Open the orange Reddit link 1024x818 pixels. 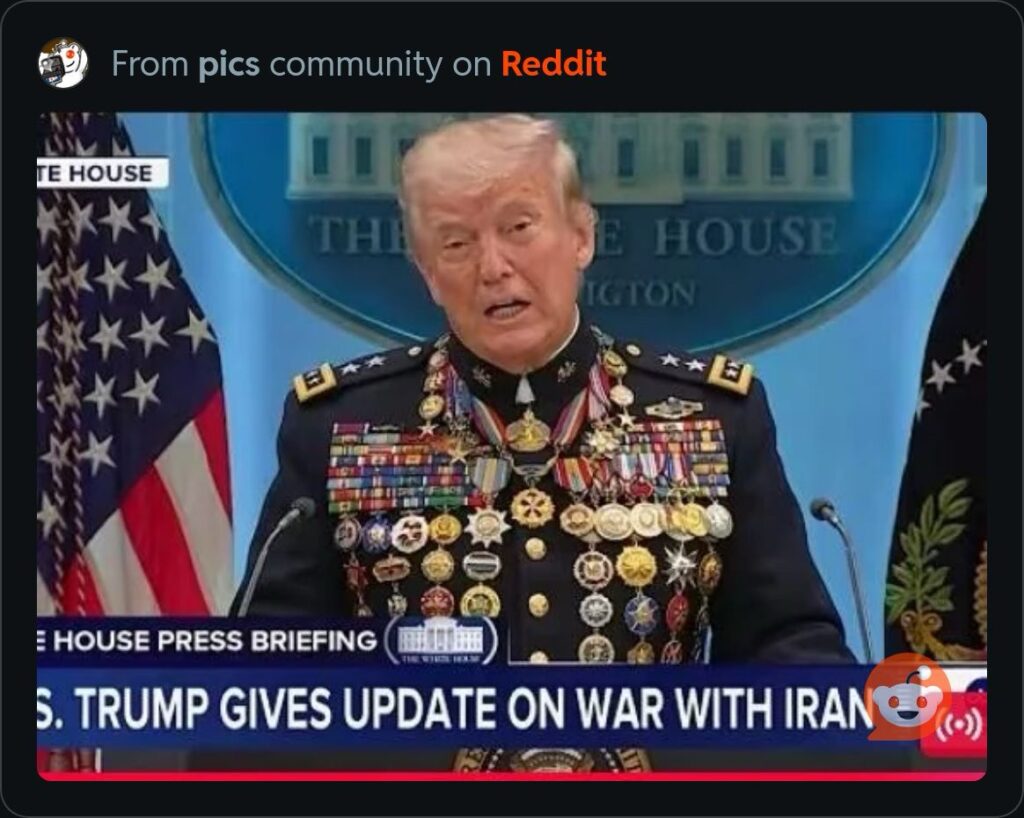click(554, 63)
